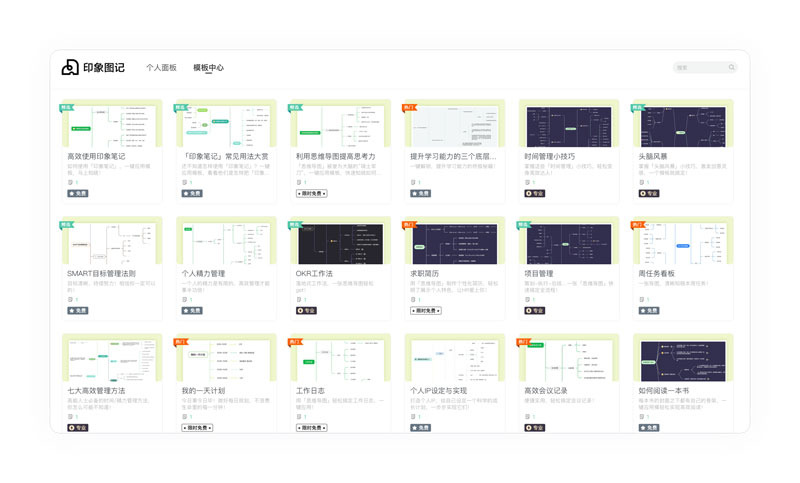Click the 免费 badge under 高效使用印象笔记

(x=78, y=193)
